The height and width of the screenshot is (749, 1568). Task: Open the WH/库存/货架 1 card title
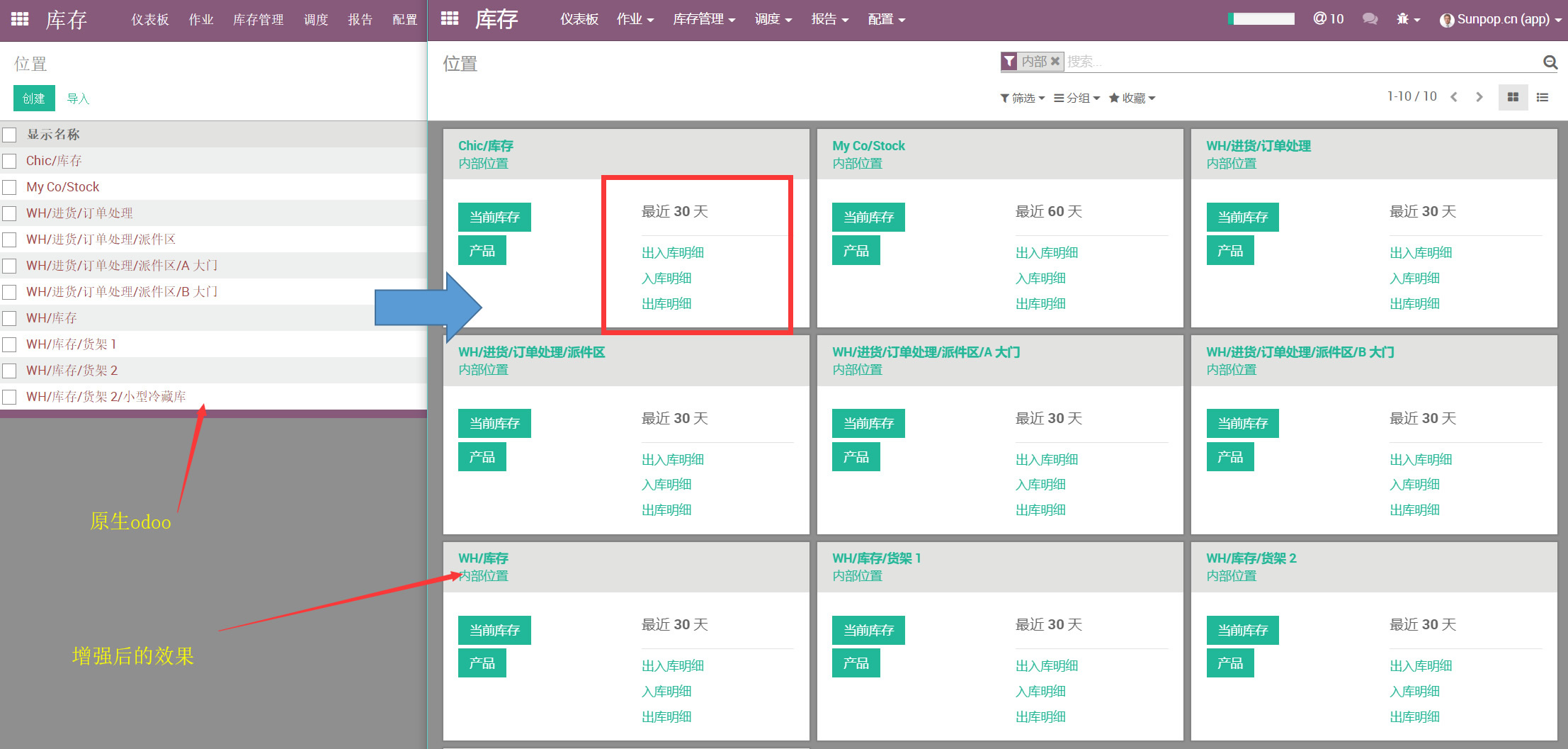point(876,558)
